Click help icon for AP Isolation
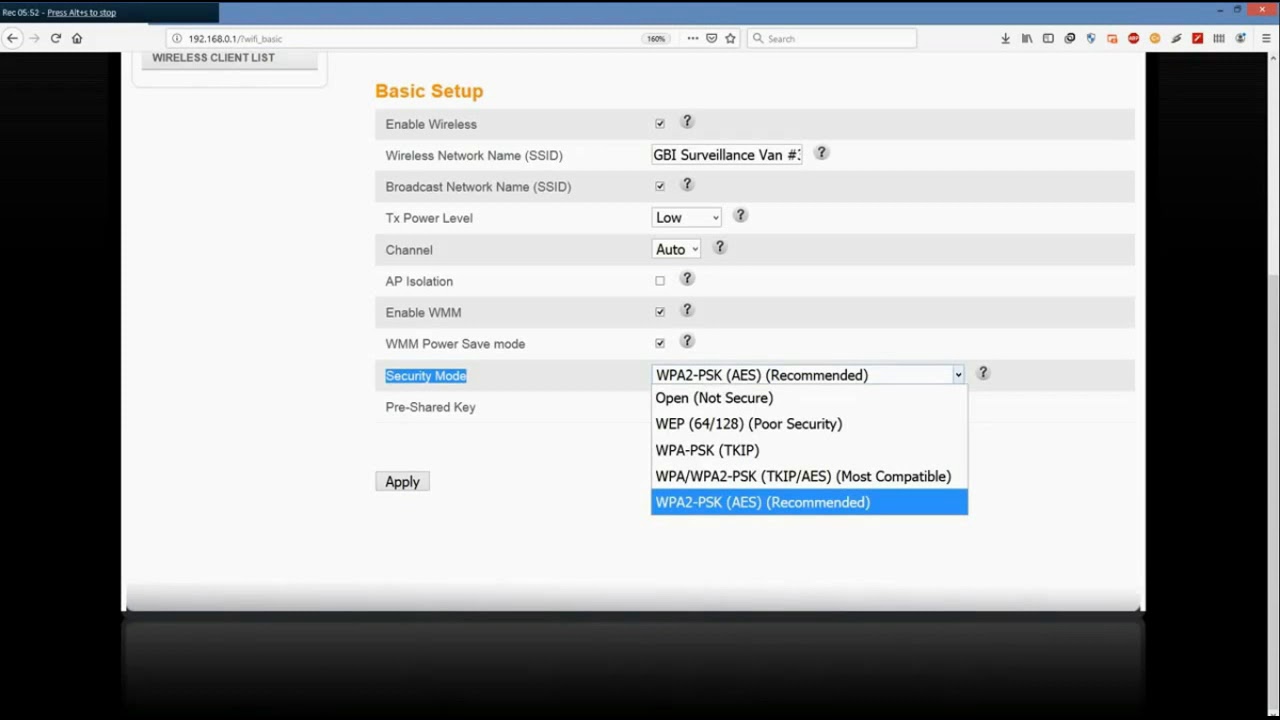The width and height of the screenshot is (1280, 720). (687, 279)
